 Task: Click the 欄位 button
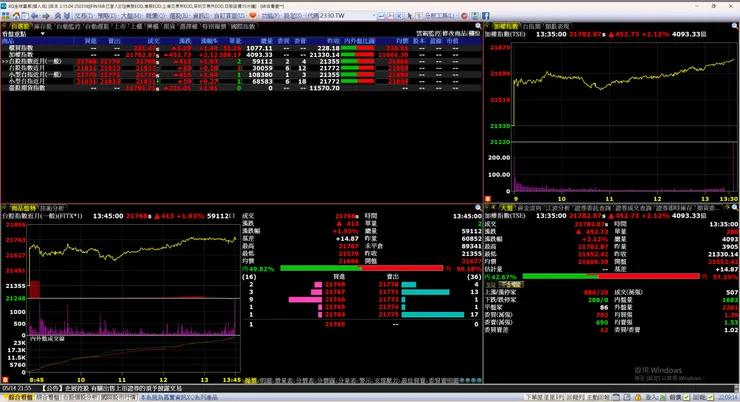474,34
